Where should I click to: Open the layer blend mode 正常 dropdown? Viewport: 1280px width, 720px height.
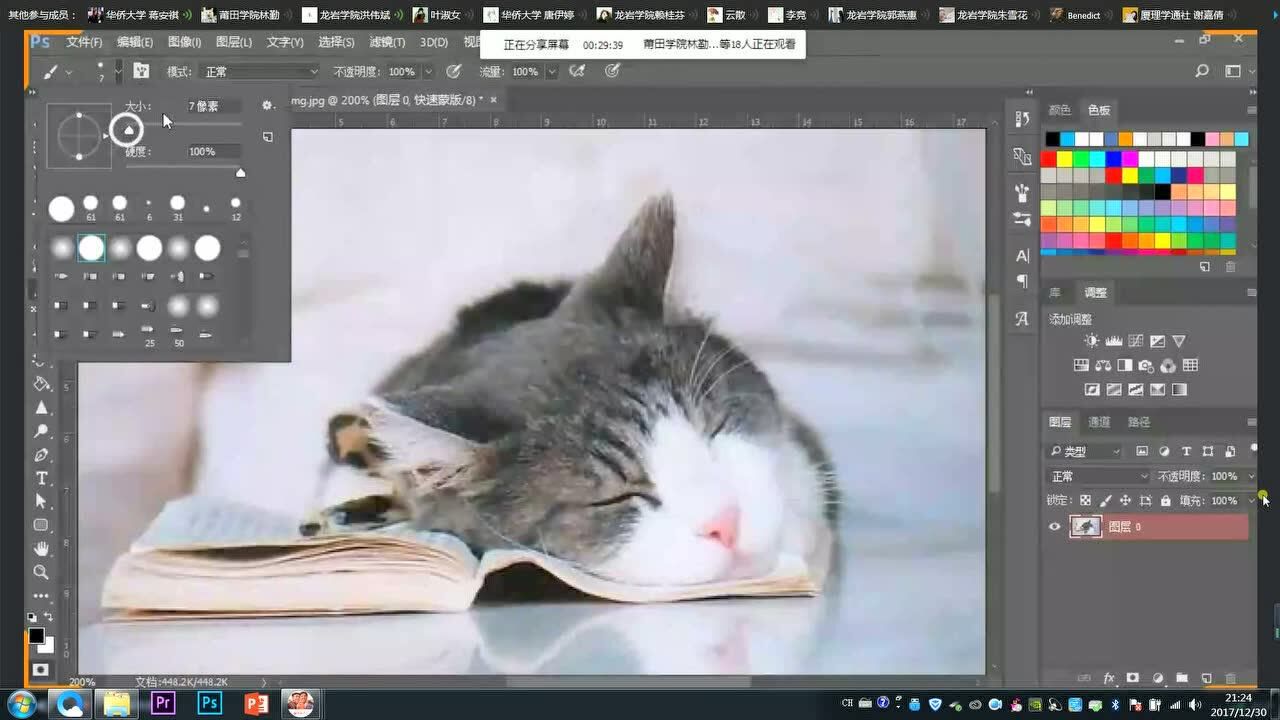(1099, 476)
